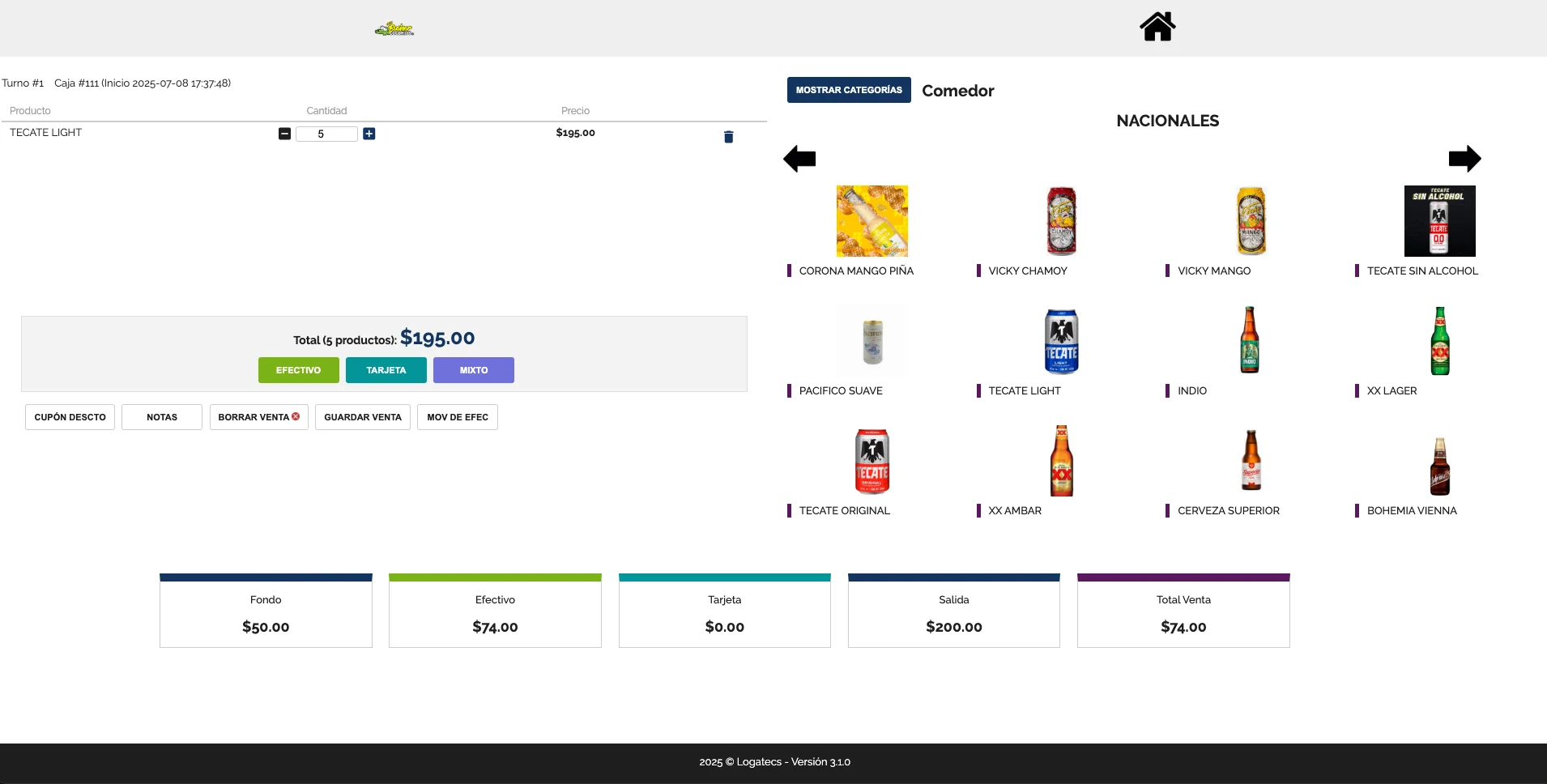Pick the XX Lager bottle
Image resolution: width=1547 pixels, height=784 pixels.
pos(1439,341)
